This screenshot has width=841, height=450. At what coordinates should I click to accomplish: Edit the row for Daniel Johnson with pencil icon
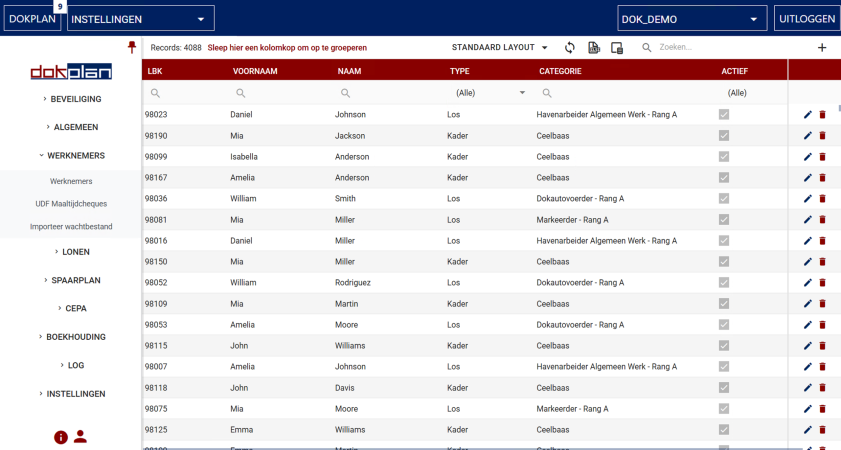click(x=808, y=115)
